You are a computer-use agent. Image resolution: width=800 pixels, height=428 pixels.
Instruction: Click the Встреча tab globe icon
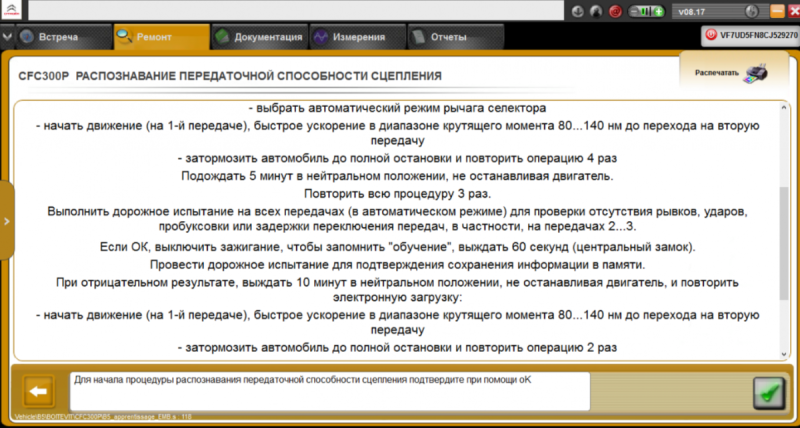(27, 37)
